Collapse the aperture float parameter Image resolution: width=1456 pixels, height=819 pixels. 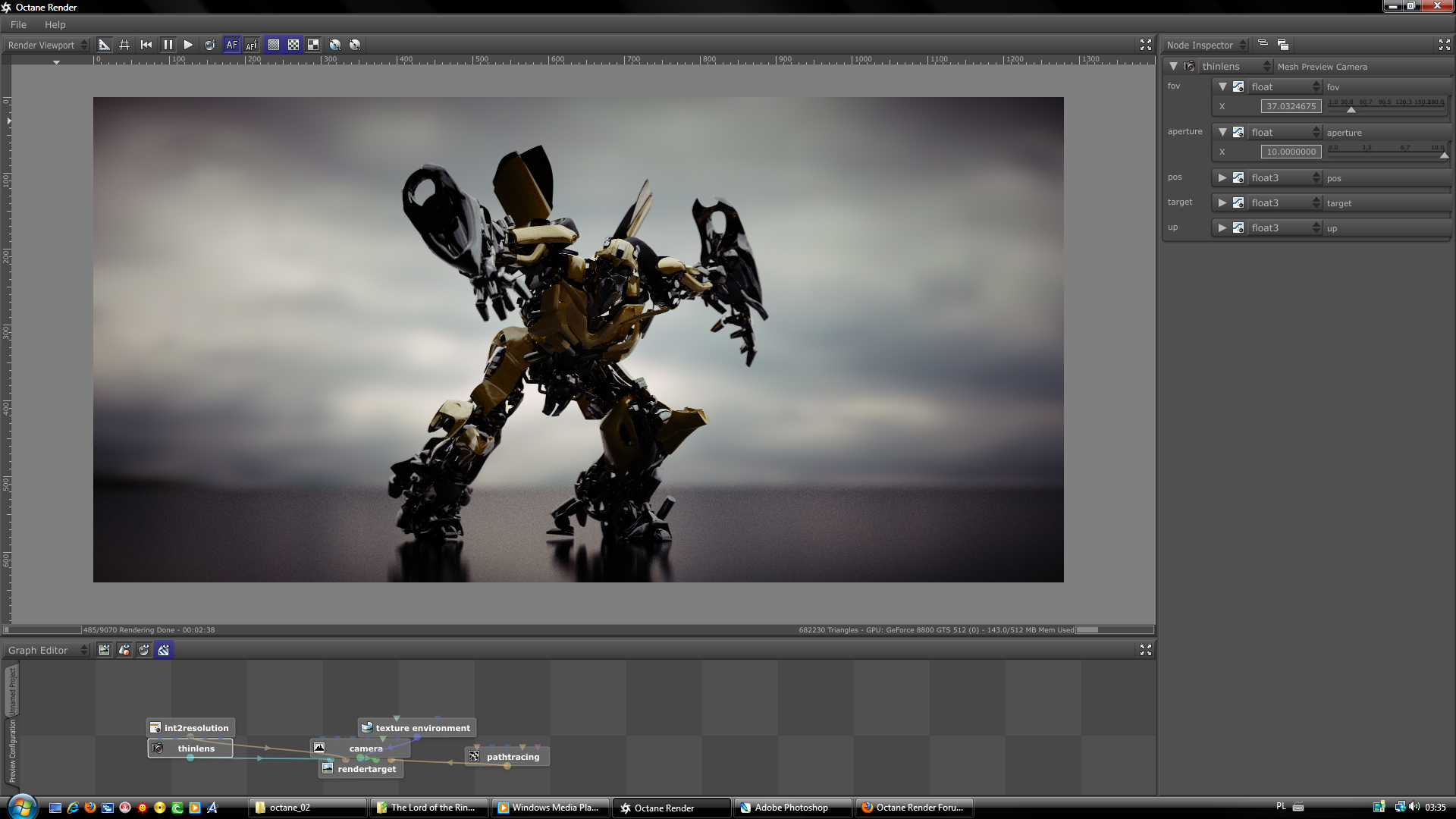(x=1222, y=132)
